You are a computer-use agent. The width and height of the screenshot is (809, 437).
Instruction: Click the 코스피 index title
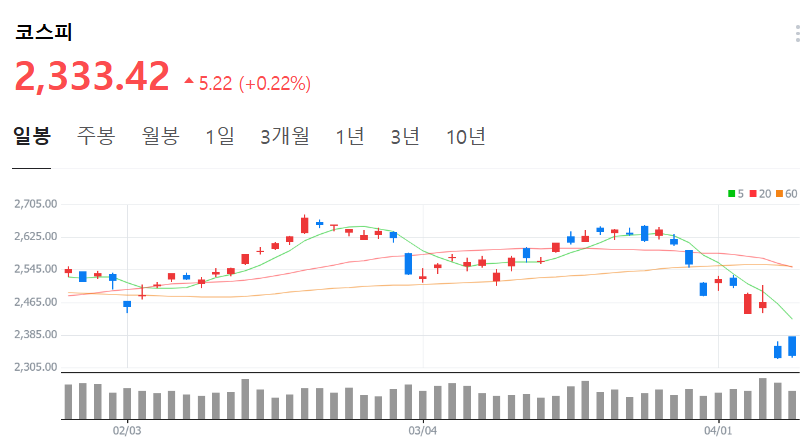43,33
